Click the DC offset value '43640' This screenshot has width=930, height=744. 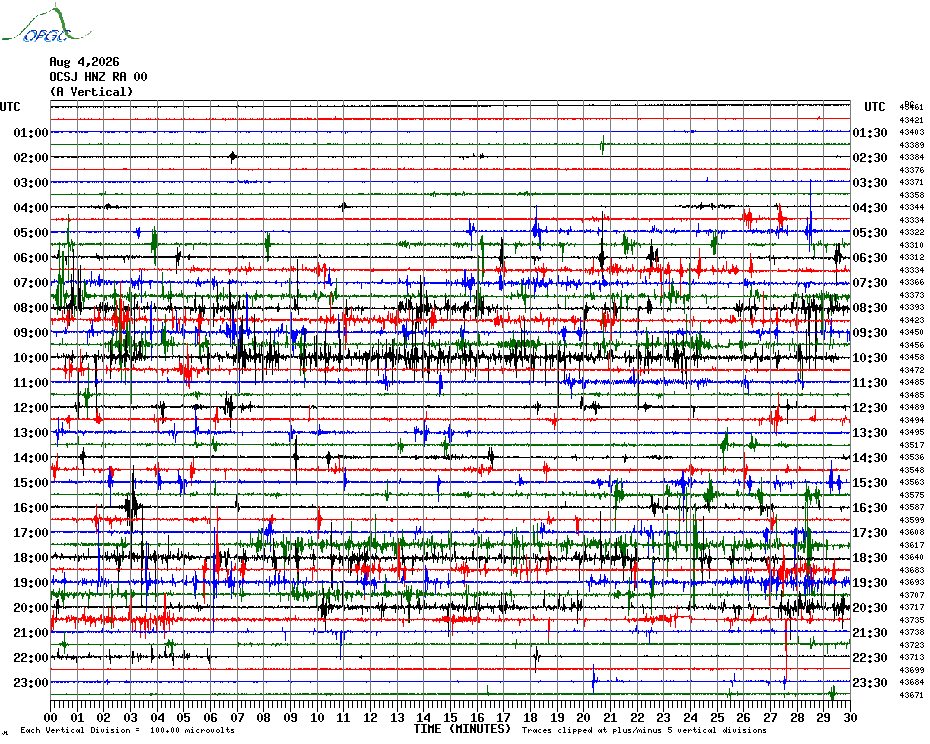click(912, 558)
